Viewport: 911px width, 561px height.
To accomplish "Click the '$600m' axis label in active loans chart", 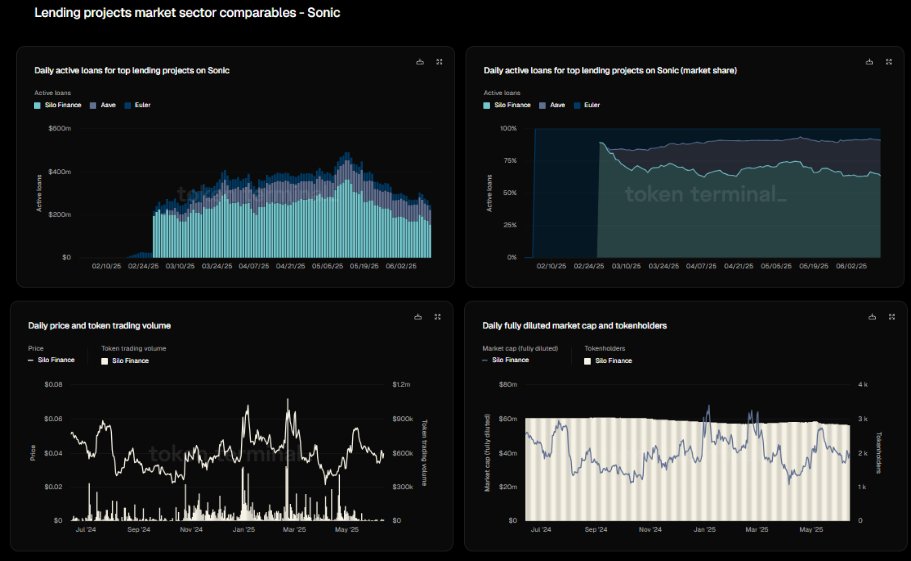I will (59, 128).
